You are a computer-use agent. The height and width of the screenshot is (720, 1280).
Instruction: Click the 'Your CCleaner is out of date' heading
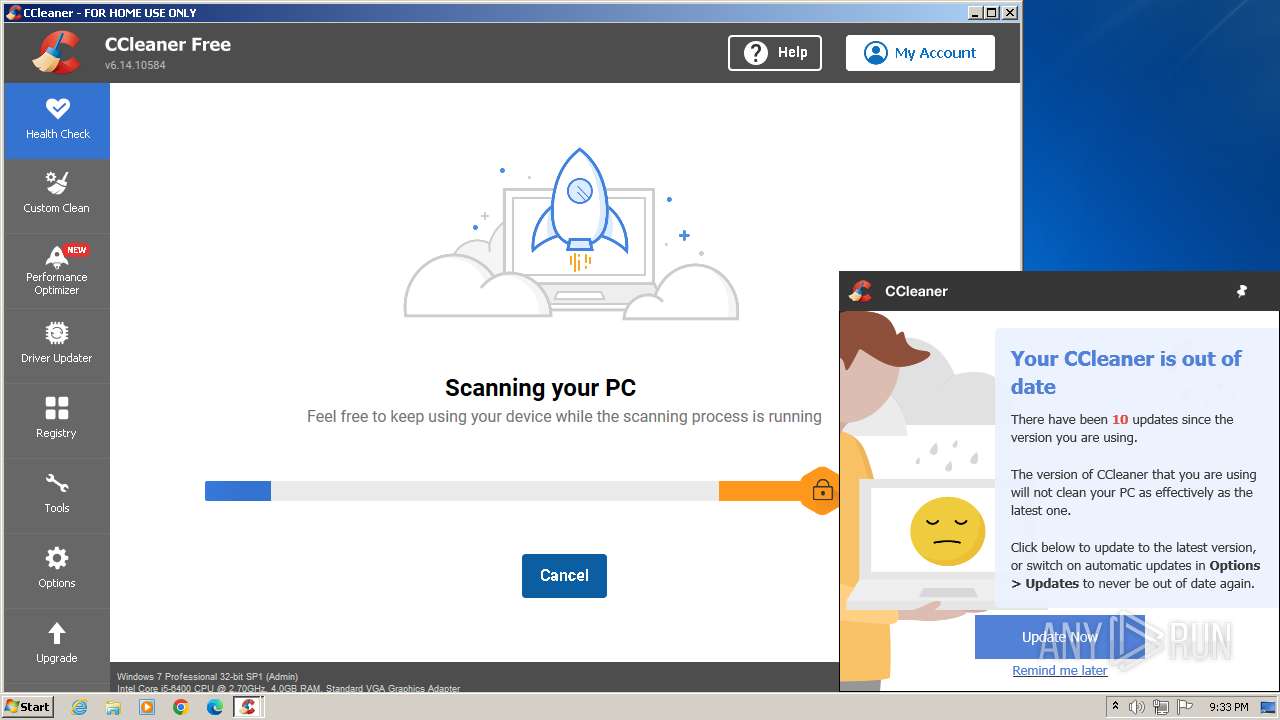coord(1126,373)
